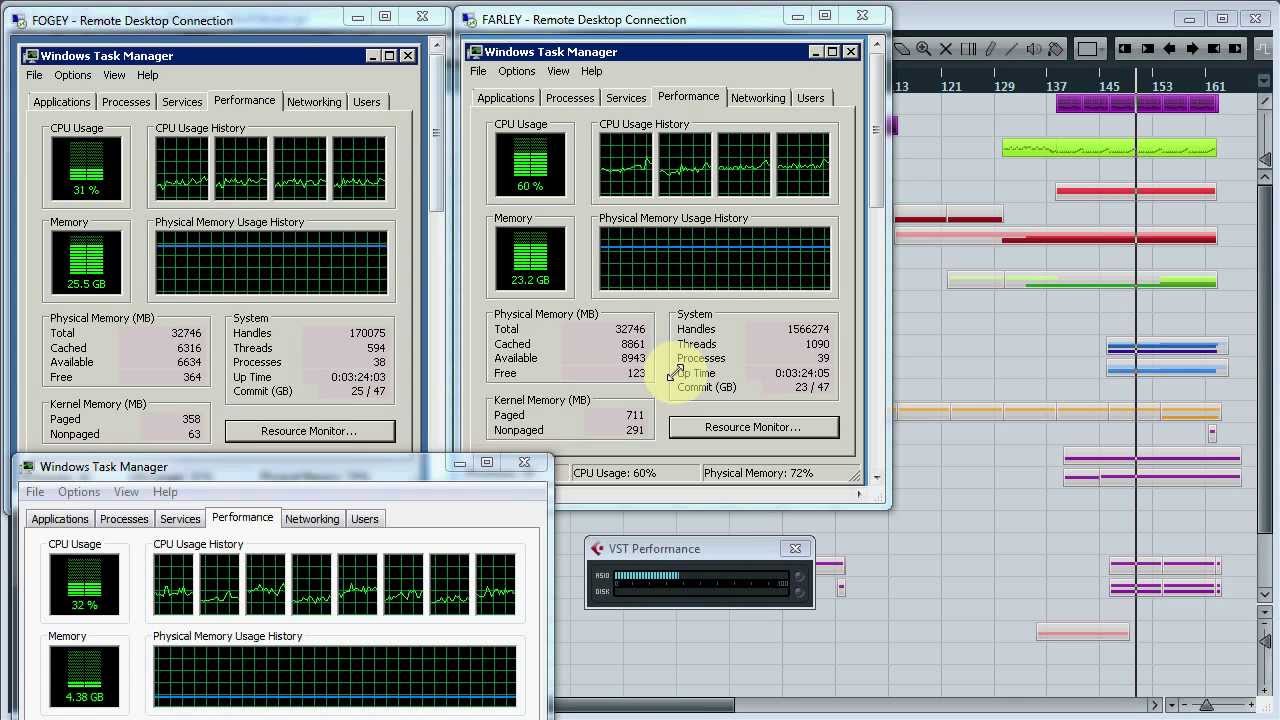Switch to Services tab in FARLEY window
This screenshot has height=720, width=1280.
pos(626,98)
